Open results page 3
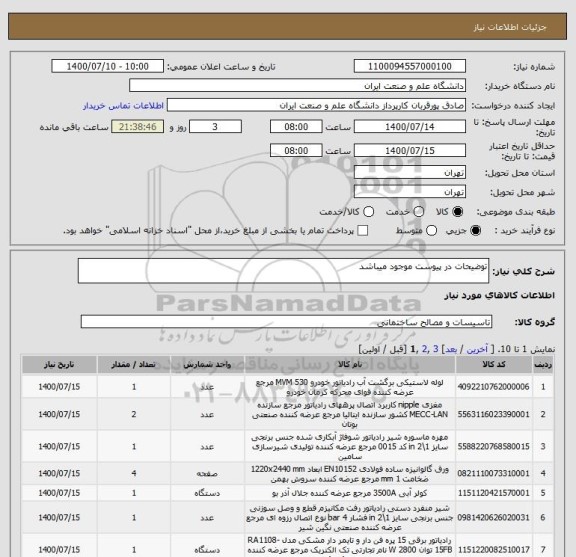The image size is (576, 557). point(436,349)
